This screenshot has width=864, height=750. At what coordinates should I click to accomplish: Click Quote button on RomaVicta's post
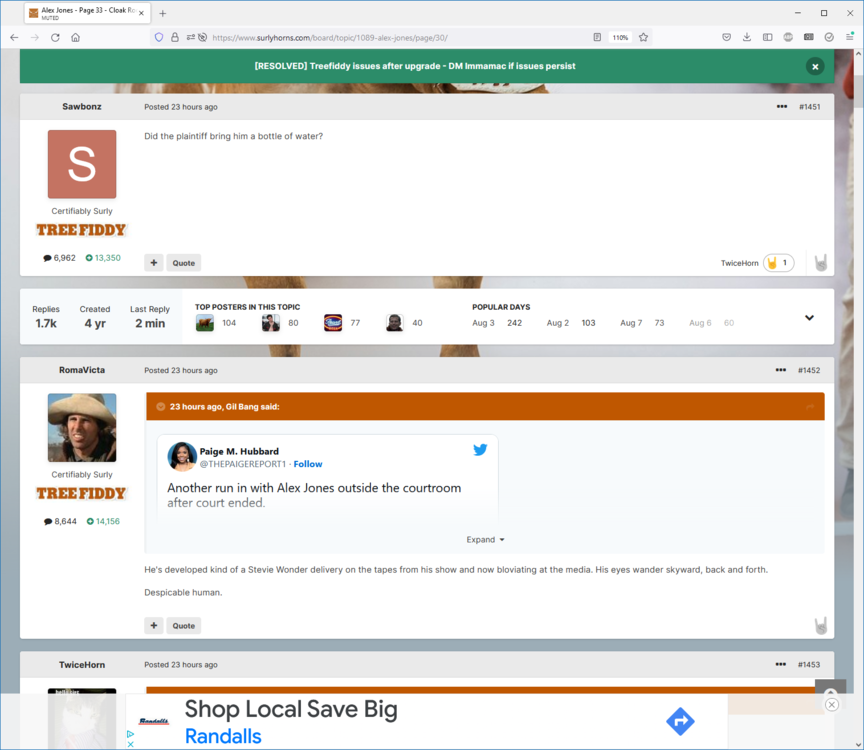(x=183, y=626)
